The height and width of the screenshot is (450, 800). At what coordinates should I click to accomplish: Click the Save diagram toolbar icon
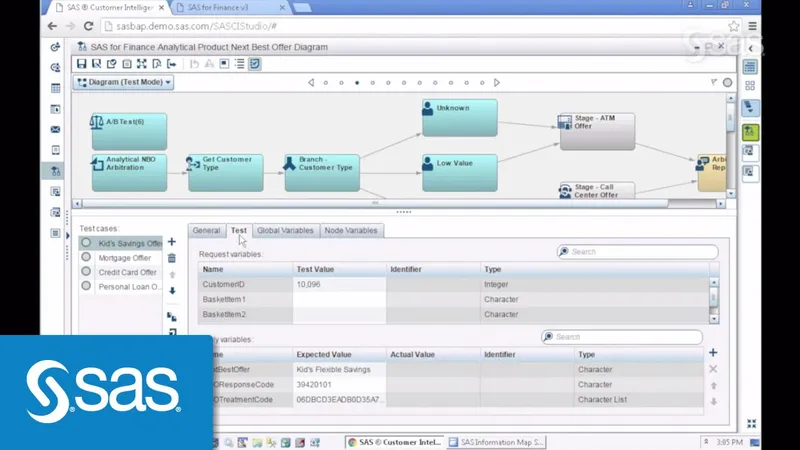pos(82,64)
